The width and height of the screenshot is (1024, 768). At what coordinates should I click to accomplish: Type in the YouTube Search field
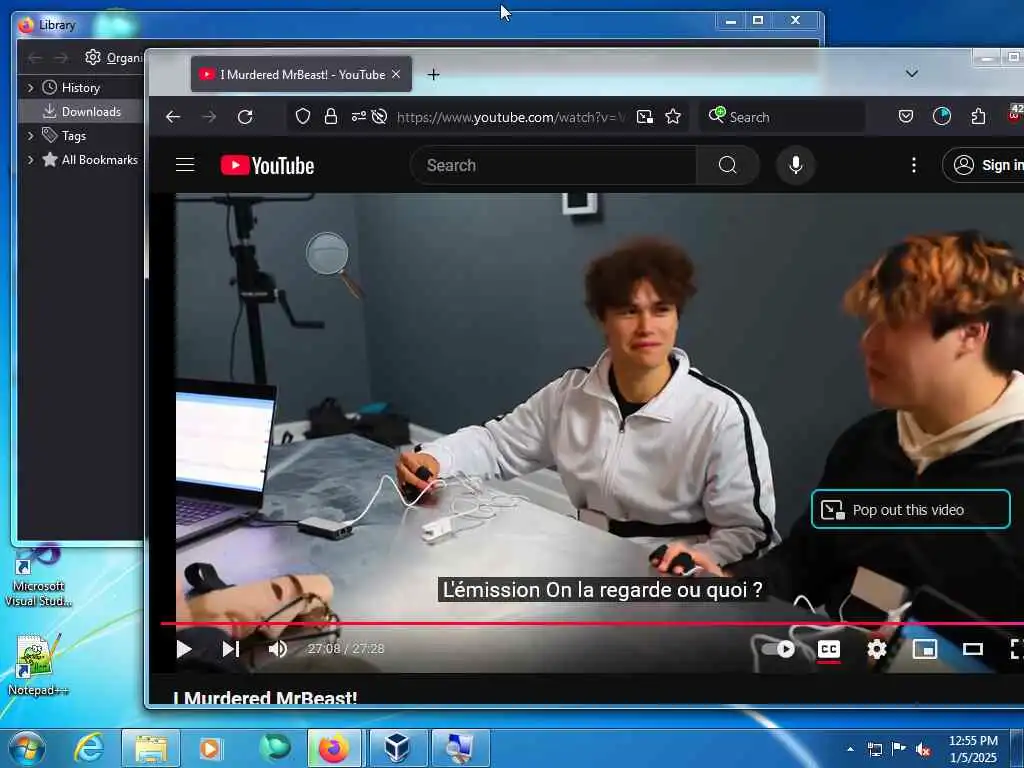click(554, 165)
